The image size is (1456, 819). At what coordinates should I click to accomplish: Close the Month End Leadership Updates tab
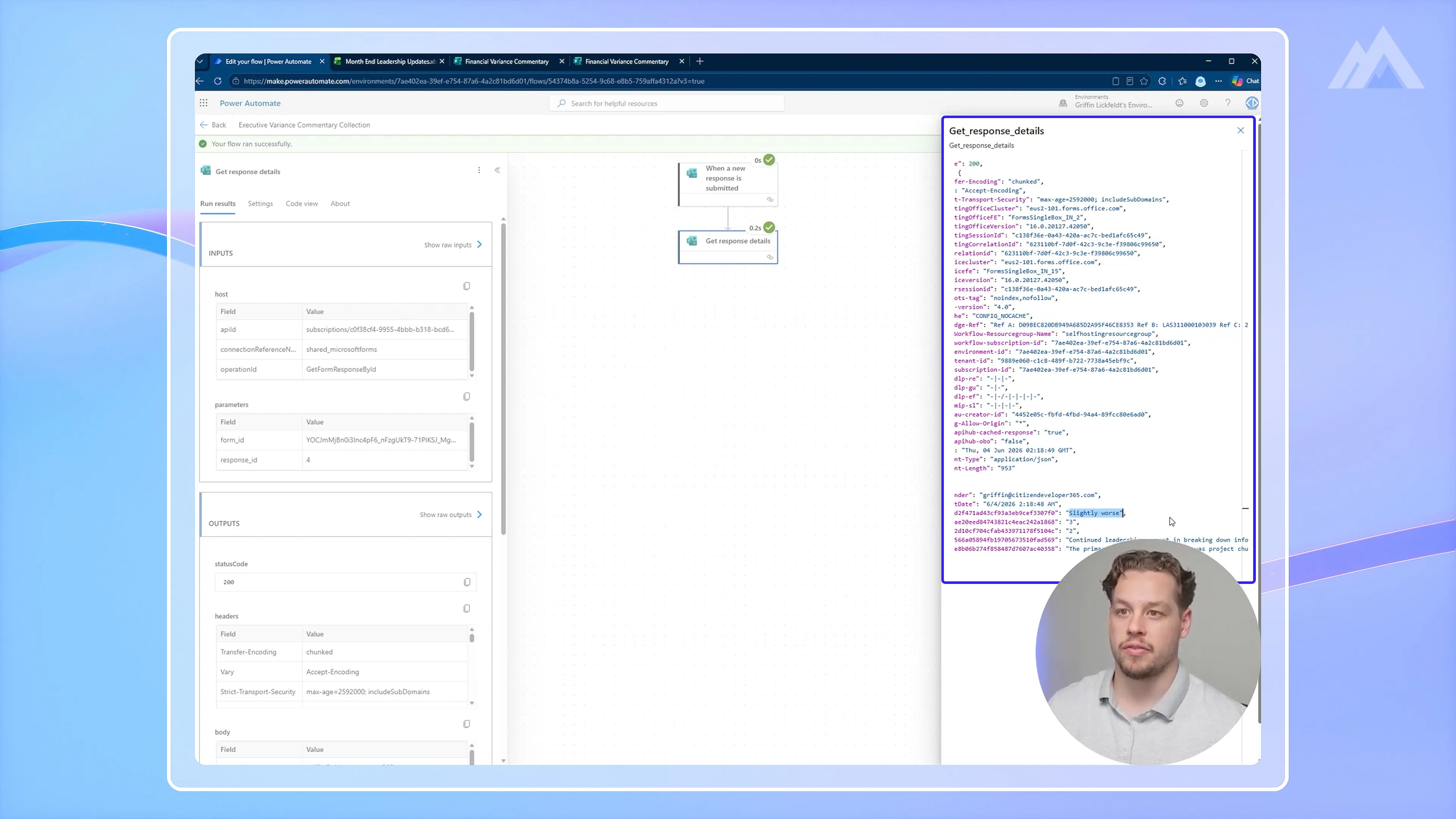coord(442,61)
